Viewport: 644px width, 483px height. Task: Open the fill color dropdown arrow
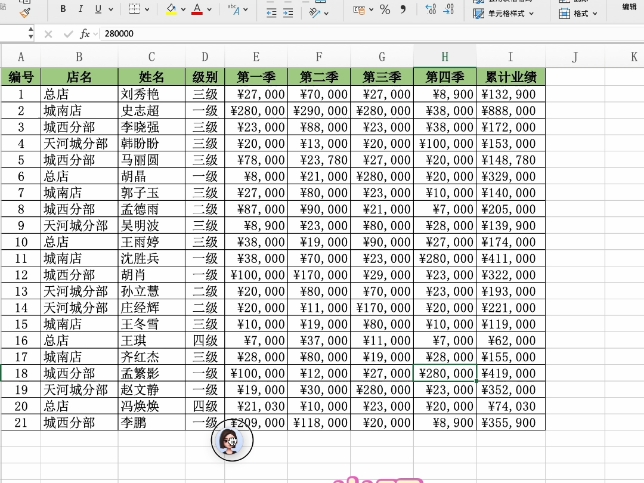click(x=183, y=9)
